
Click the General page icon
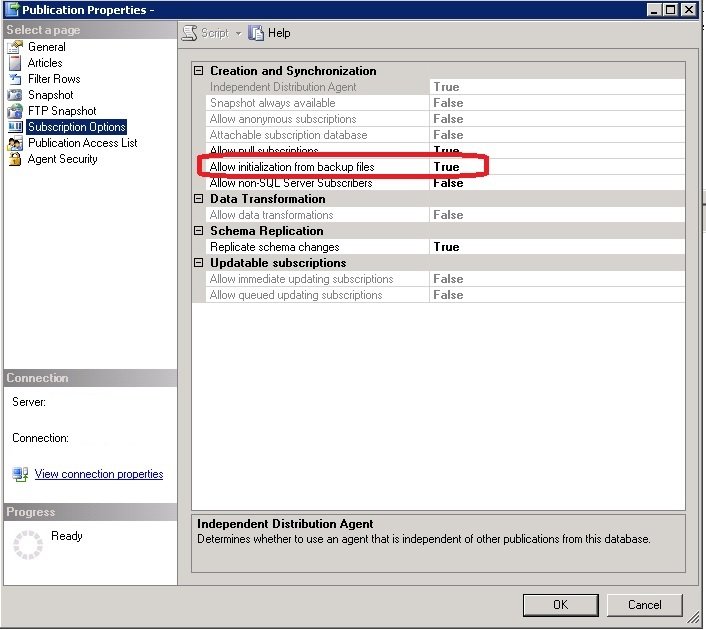15,47
